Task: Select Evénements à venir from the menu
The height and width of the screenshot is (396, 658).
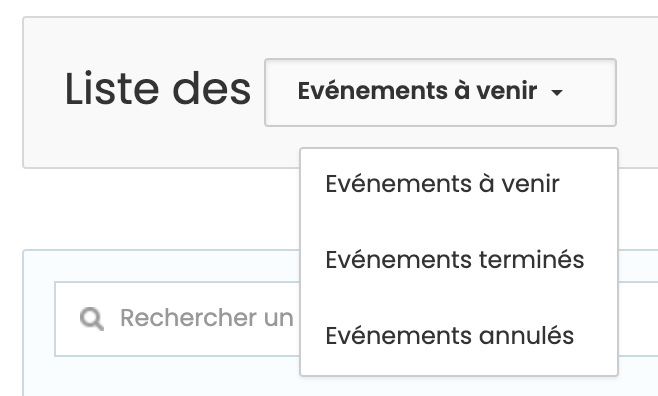Action: (459, 184)
